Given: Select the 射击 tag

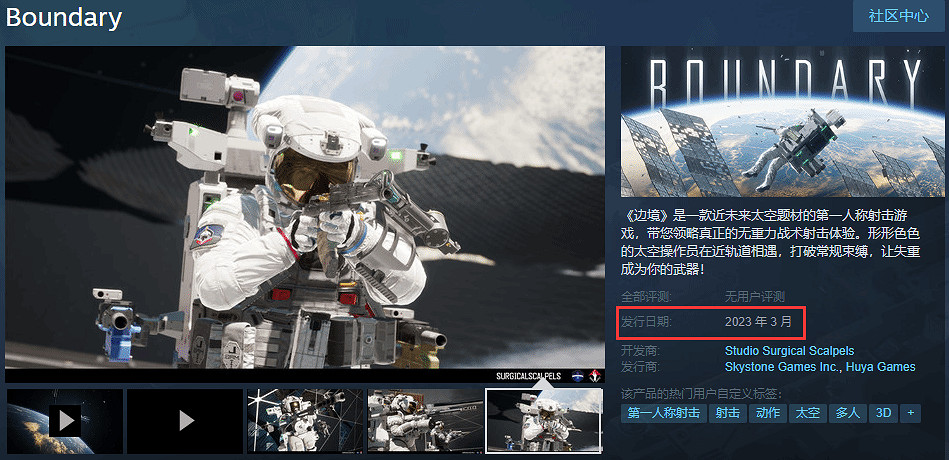Looking at the screenshot, I should click(x=727, y=413).
